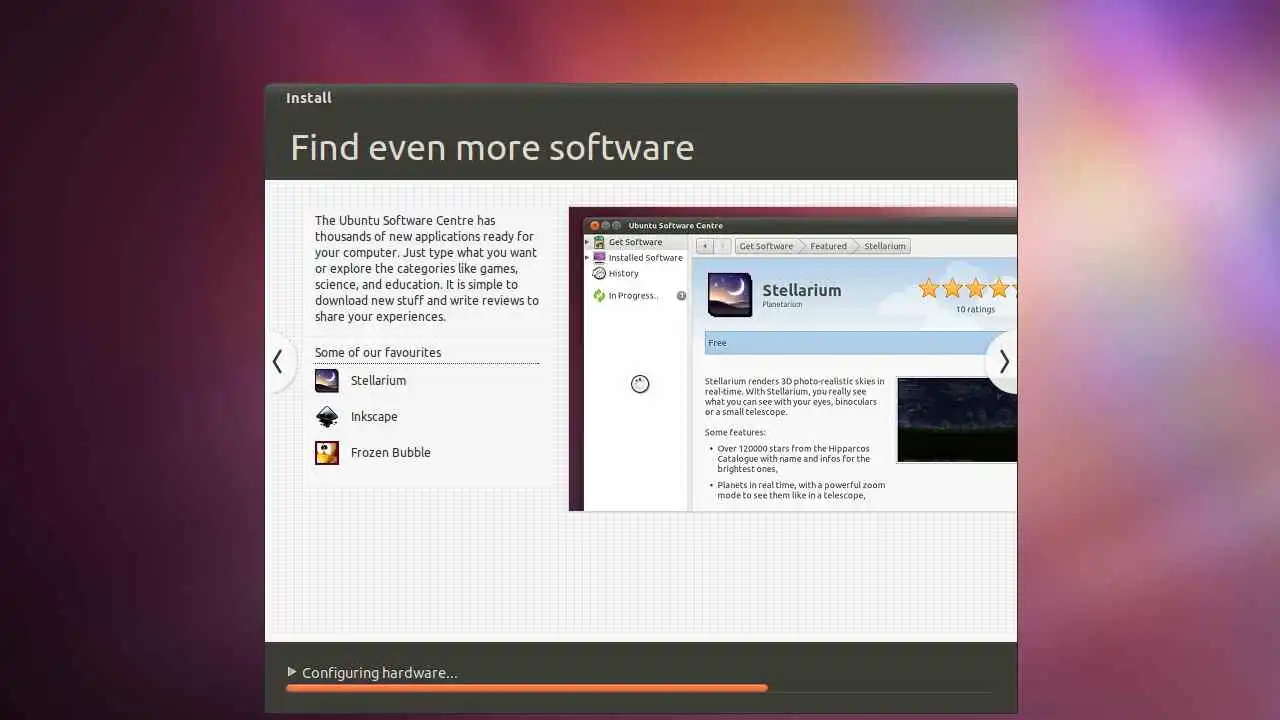The height and width of the screenshot is (720, 1280).
Task: Click the Stellarium star rating
Action: pyautogui.click(x=967, y=289)
